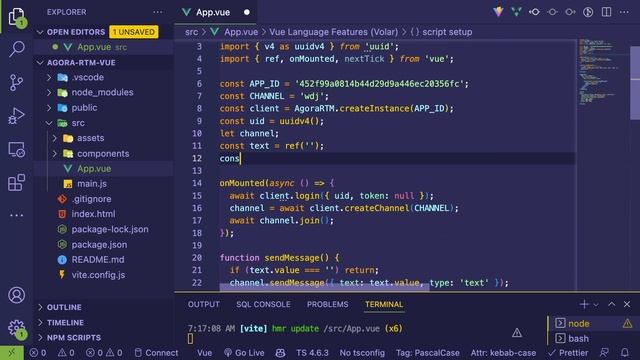The image size is (640, 360).
Task: Expand the Outline section
Action: [x=40, y=307]
